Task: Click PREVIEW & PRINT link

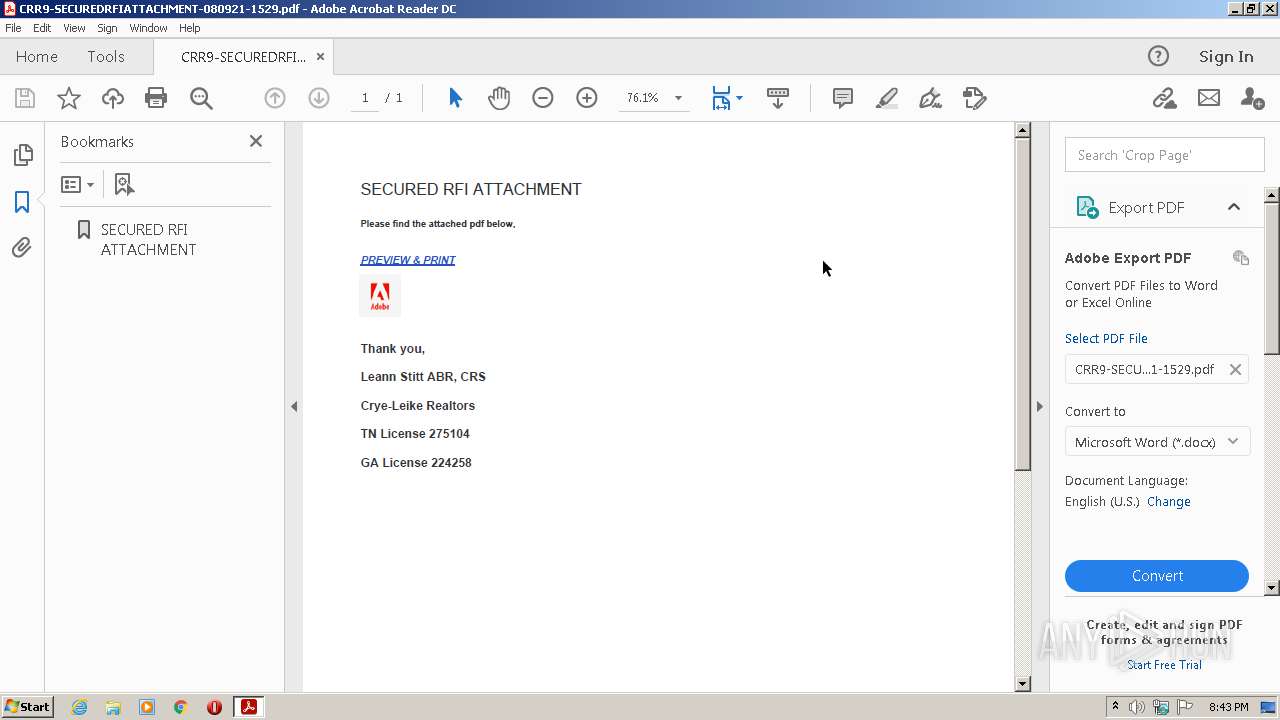Action: click(x=408, y=260)
